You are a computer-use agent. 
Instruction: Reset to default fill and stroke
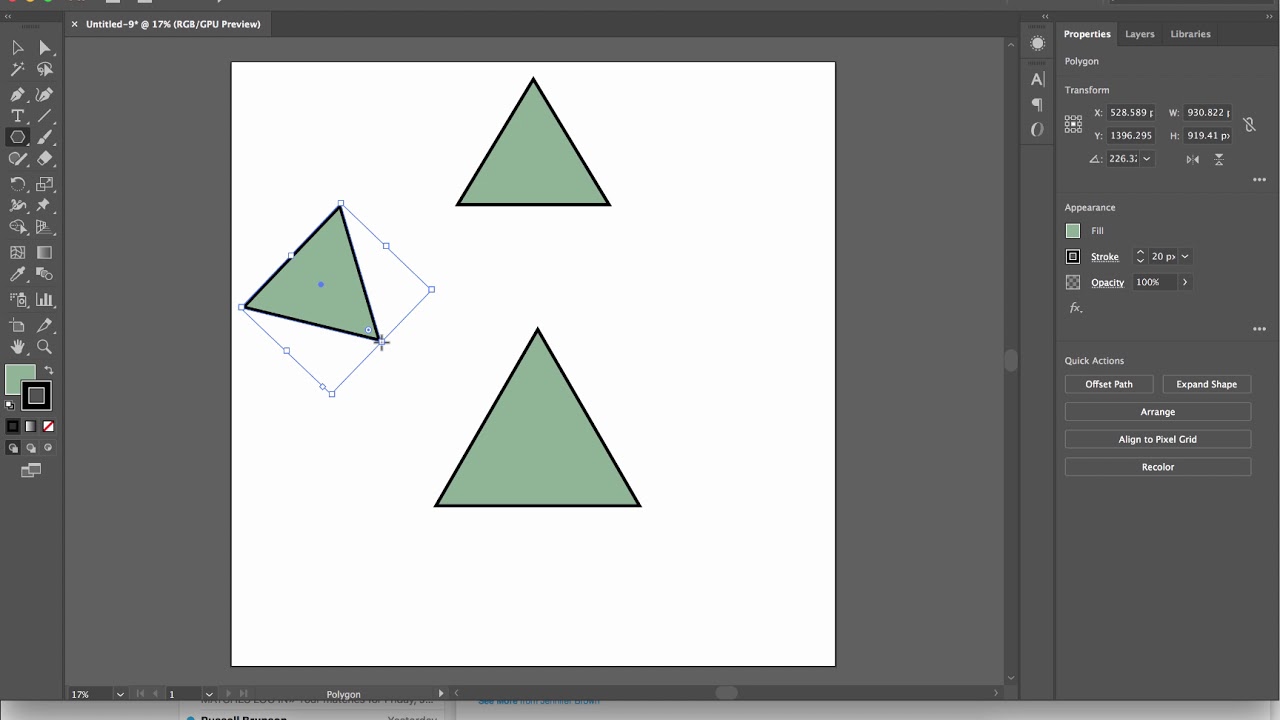[10, 405]
